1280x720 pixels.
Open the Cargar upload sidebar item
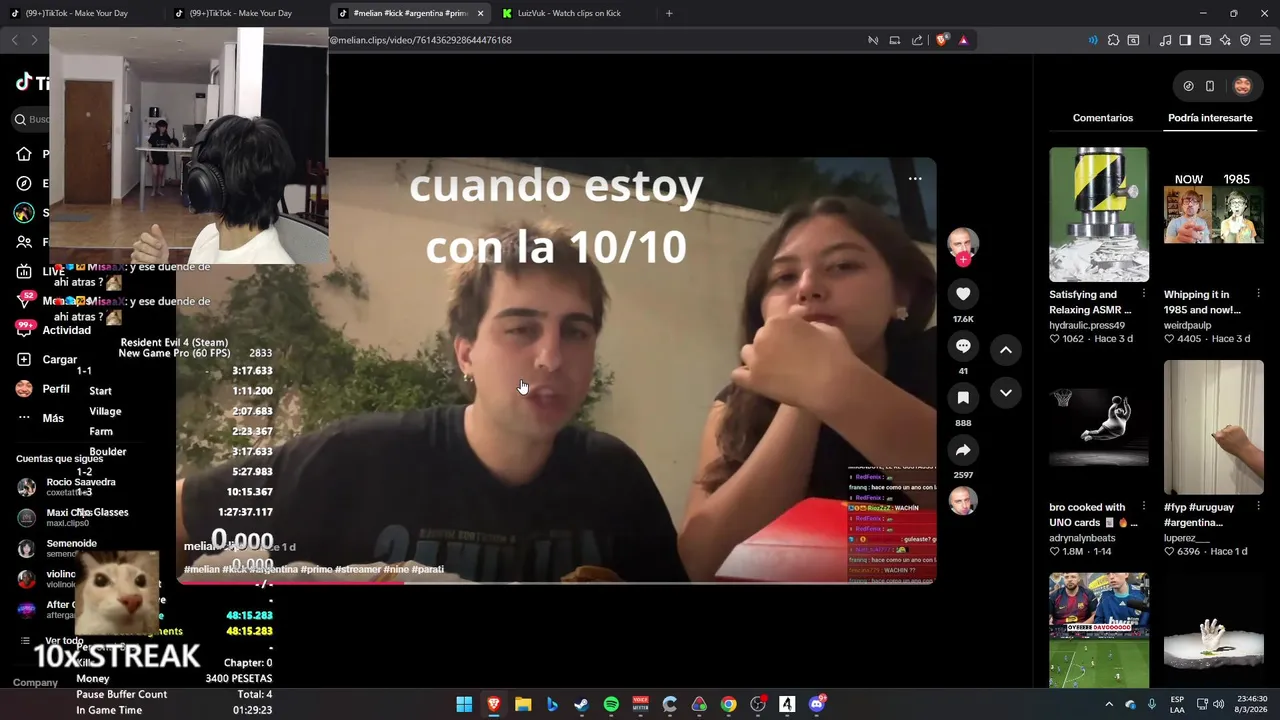click(47, 359)
